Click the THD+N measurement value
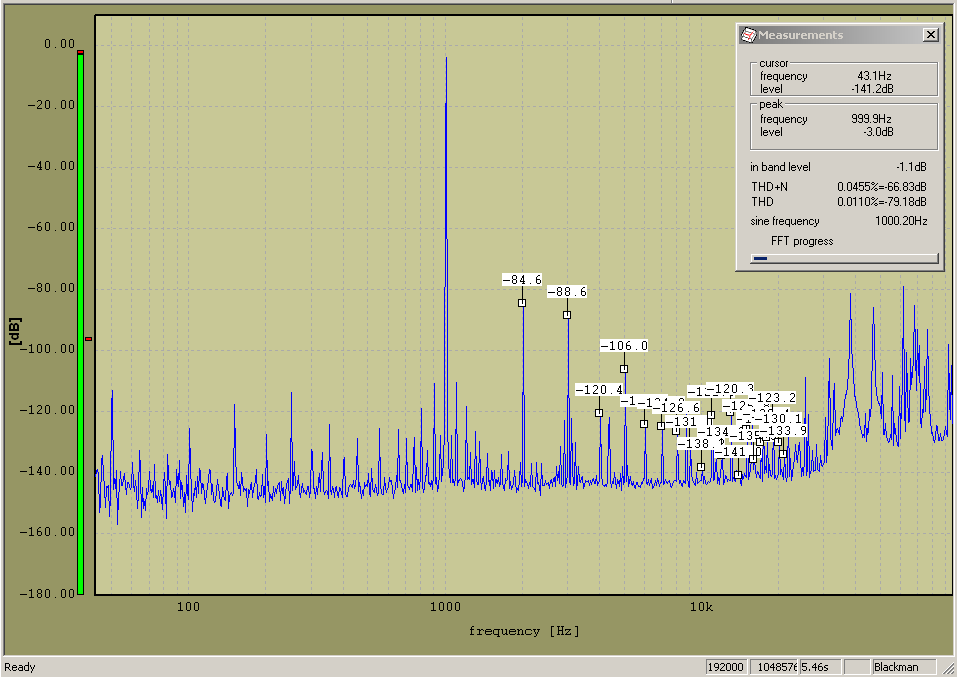 [881, 186]
